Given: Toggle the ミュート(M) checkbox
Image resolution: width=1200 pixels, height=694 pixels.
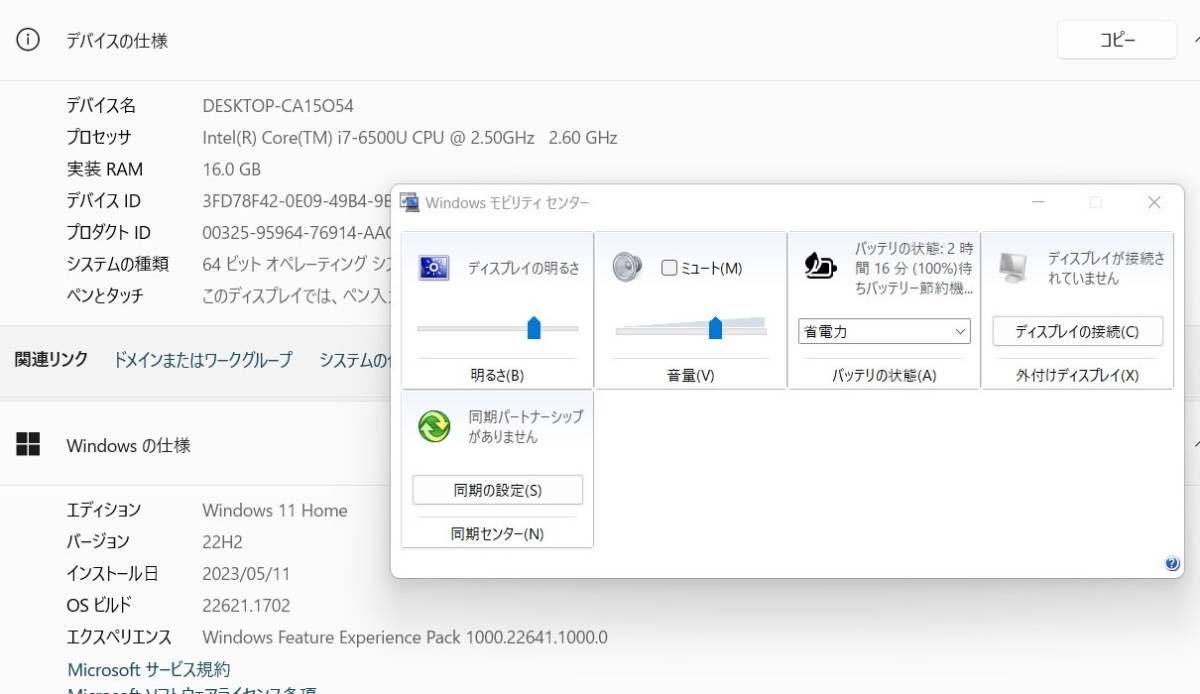Looking at the screenshot, I should [x=669, y=268].
